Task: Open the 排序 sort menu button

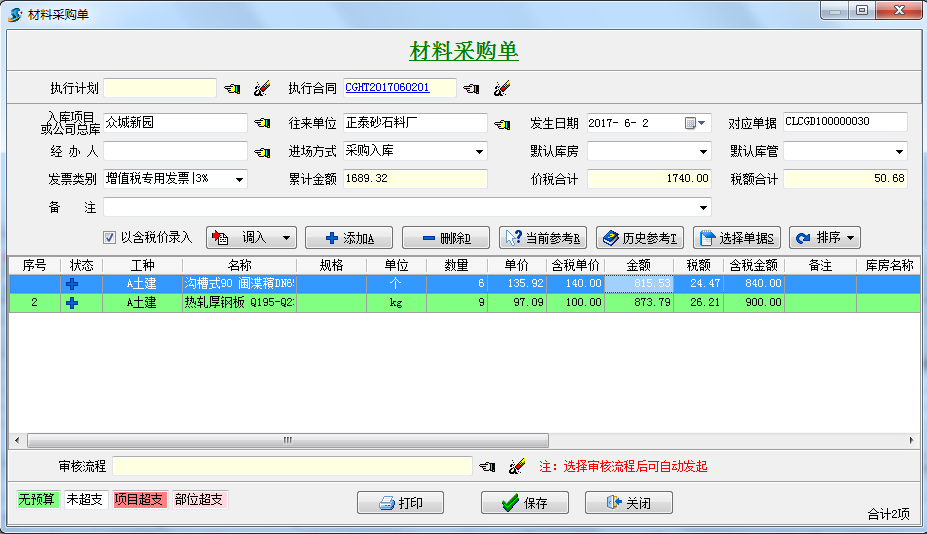Action: [824, 238]
